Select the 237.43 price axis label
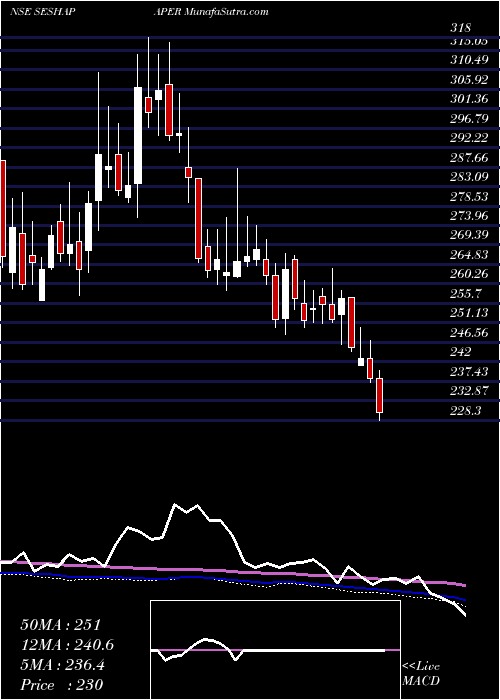This screenshot has width=500, height=700. tap(470, 371)
